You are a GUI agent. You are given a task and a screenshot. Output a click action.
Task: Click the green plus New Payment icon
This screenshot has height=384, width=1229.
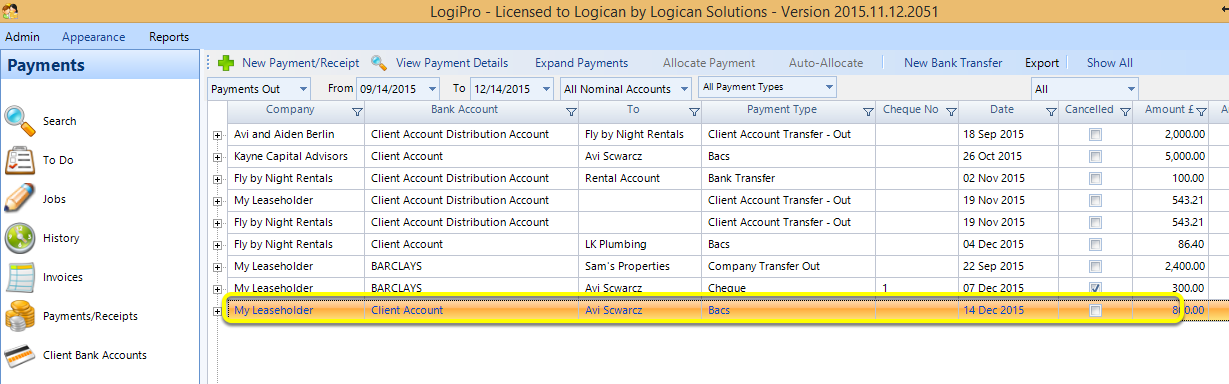point(225,62)
